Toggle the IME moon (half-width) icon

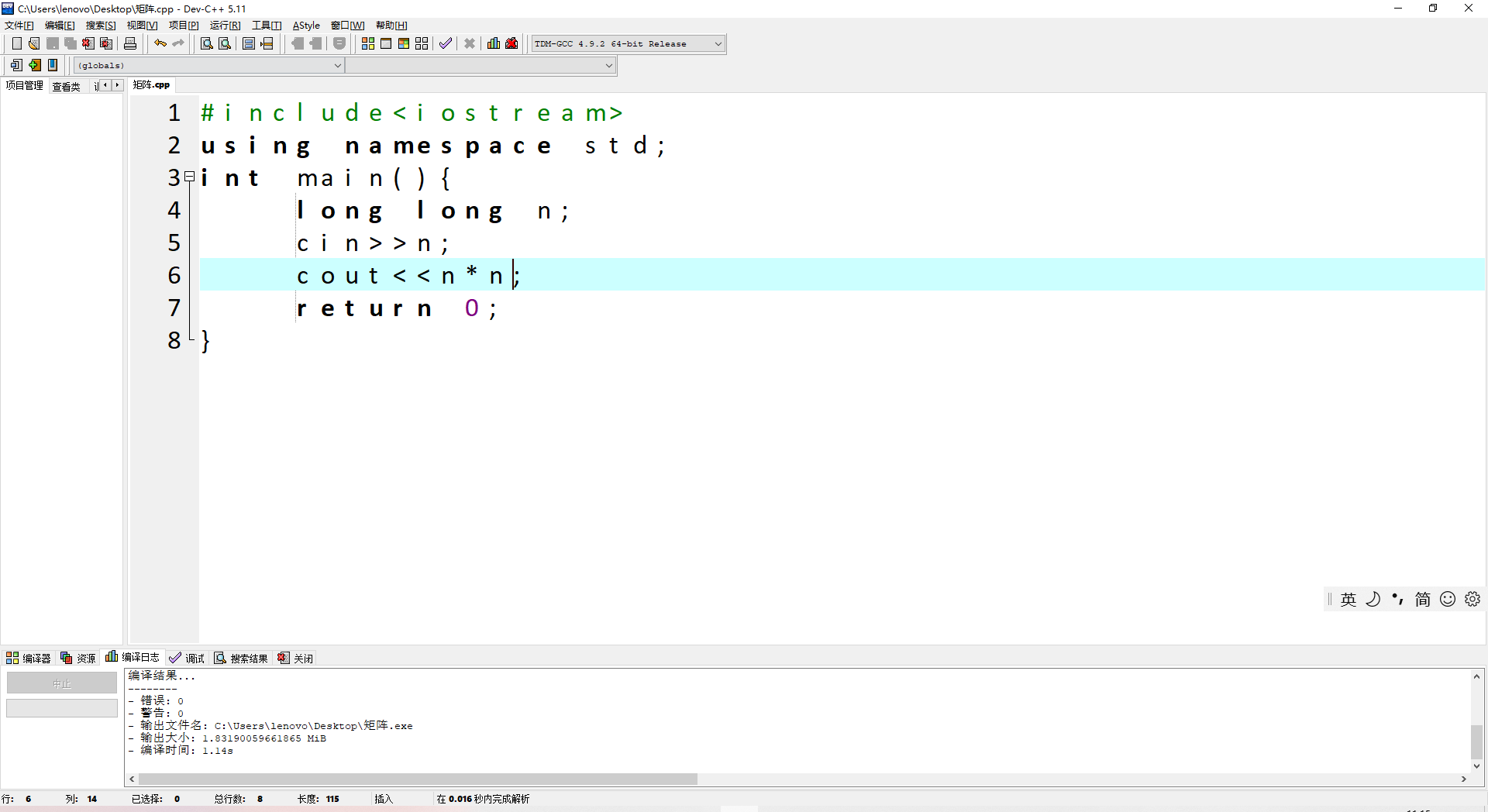click(x=1373, y=599)
